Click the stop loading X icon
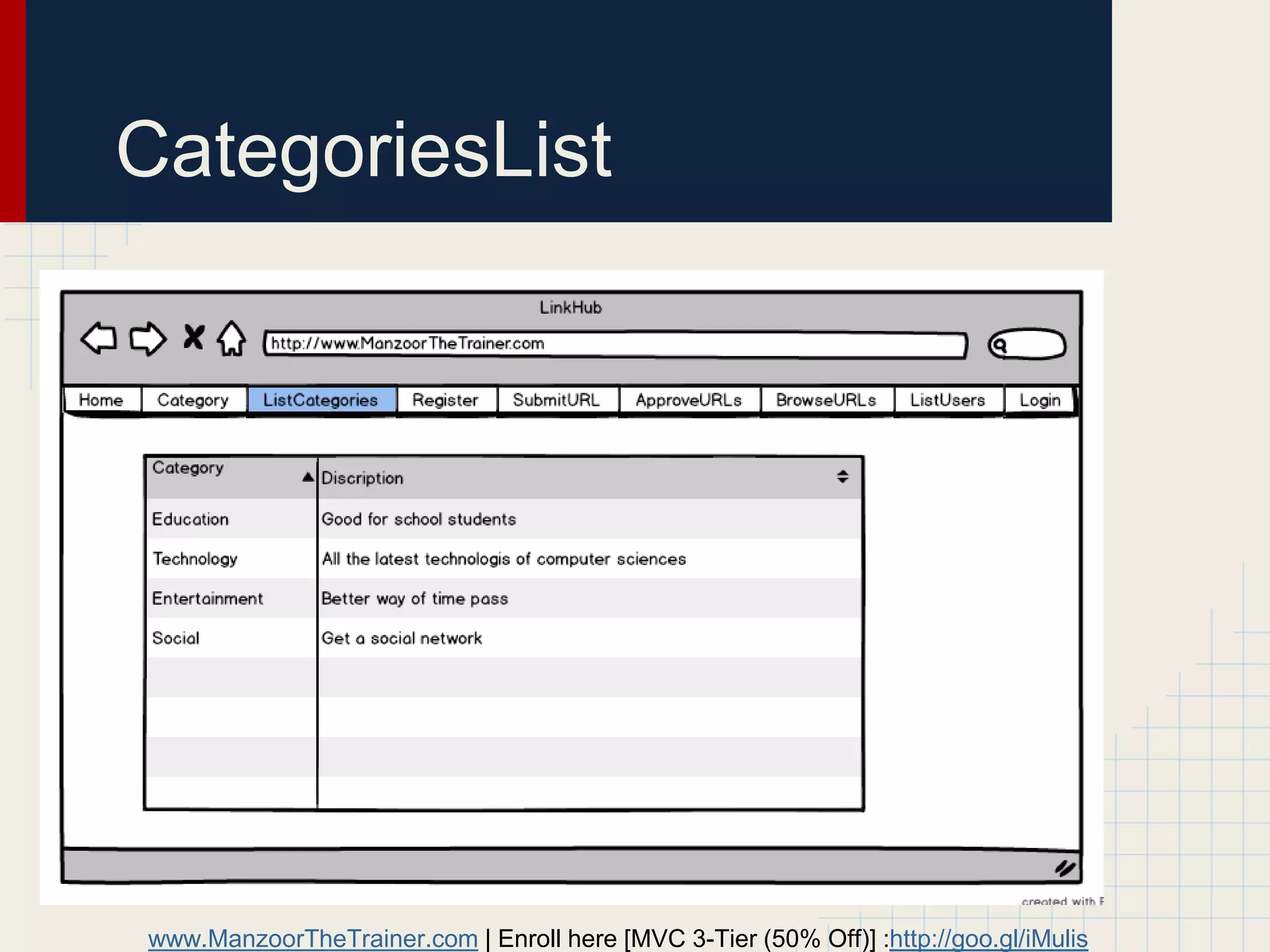 point(193,337)
